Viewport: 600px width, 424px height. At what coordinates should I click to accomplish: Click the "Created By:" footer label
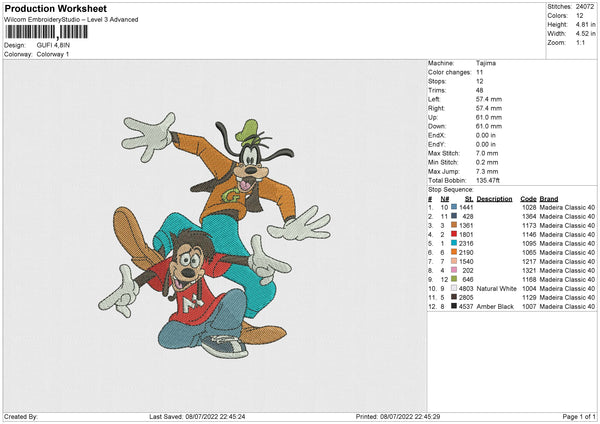(x=21, y=416)
